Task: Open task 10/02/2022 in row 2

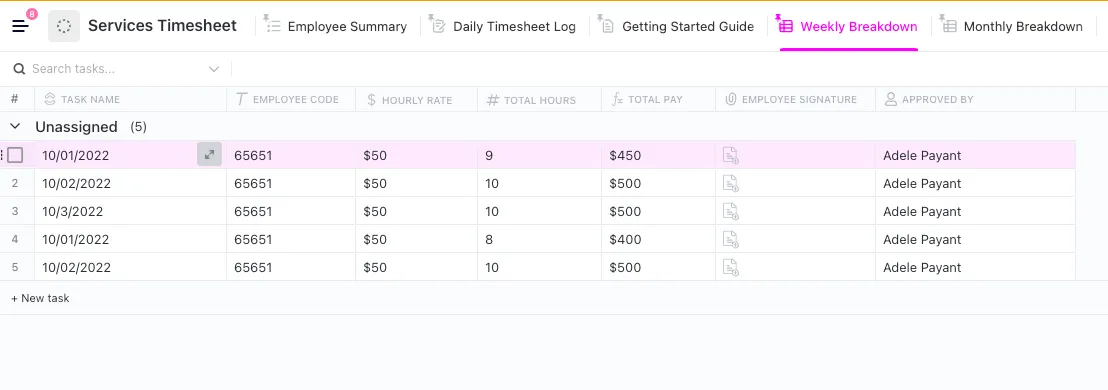Action: (76, 184)
